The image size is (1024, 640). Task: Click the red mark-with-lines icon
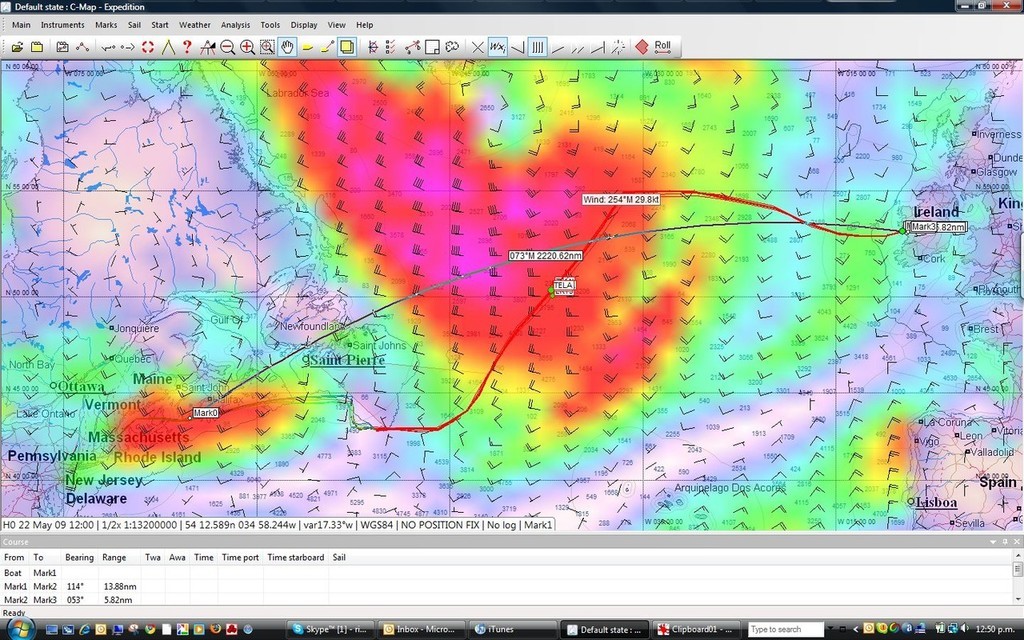pyautogui.click(x=373, y=47)
